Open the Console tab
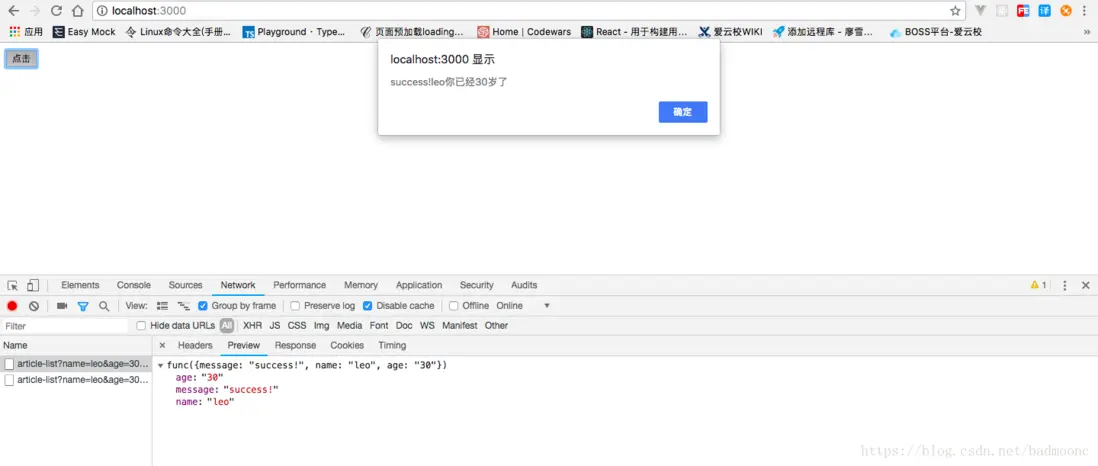The width and height of the screenshot is (1098, 466). [134, 285]
